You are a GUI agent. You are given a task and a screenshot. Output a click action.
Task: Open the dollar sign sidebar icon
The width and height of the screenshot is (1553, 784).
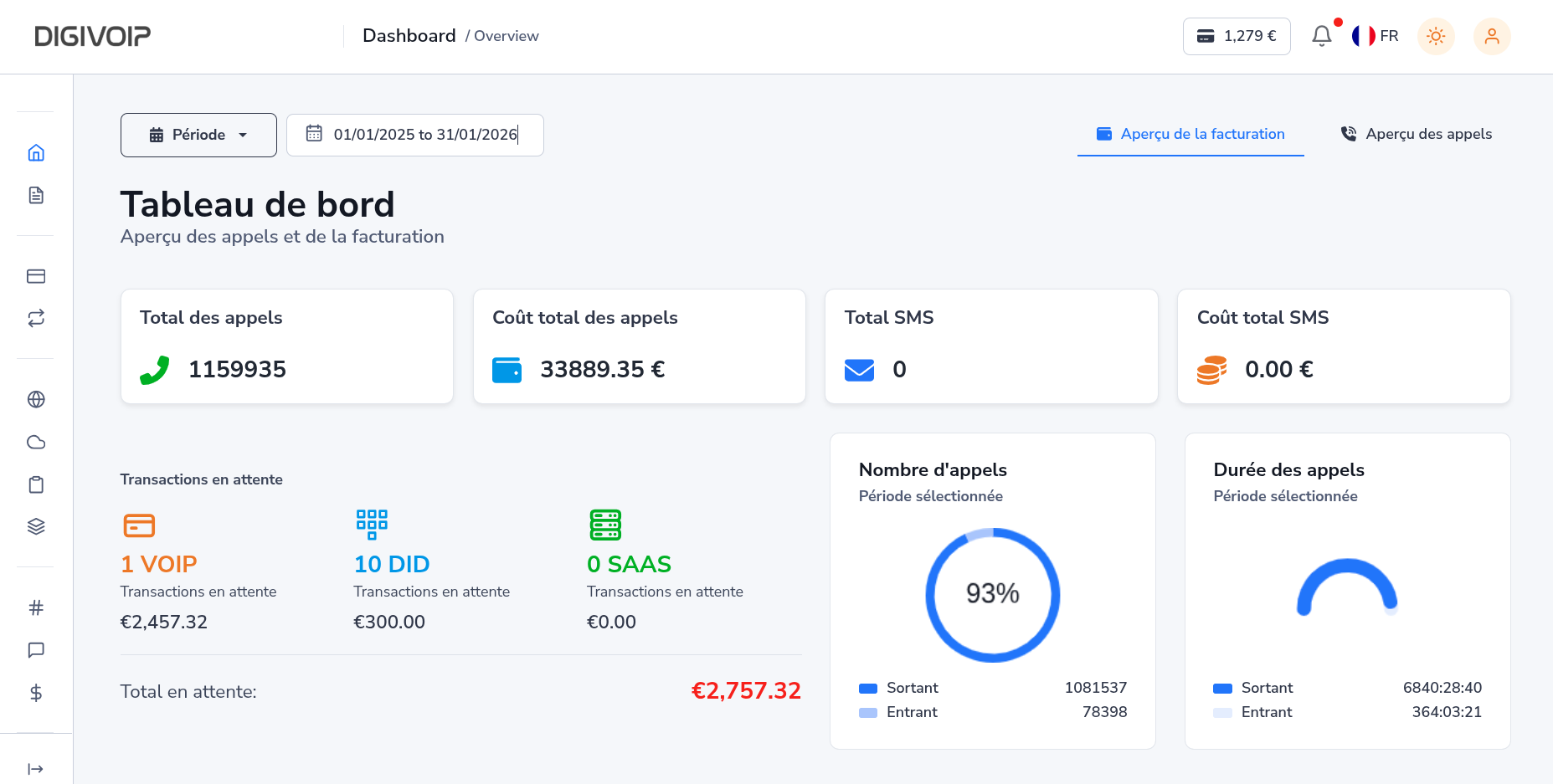(x=36, y=693)
